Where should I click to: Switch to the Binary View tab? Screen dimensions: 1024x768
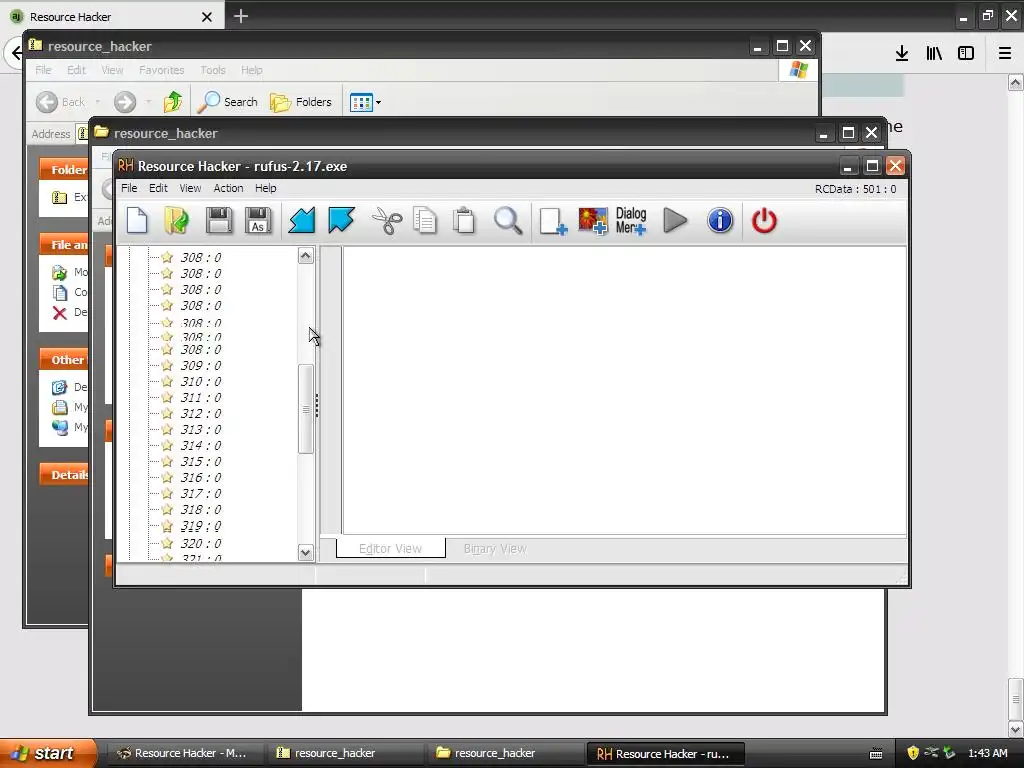495,549
